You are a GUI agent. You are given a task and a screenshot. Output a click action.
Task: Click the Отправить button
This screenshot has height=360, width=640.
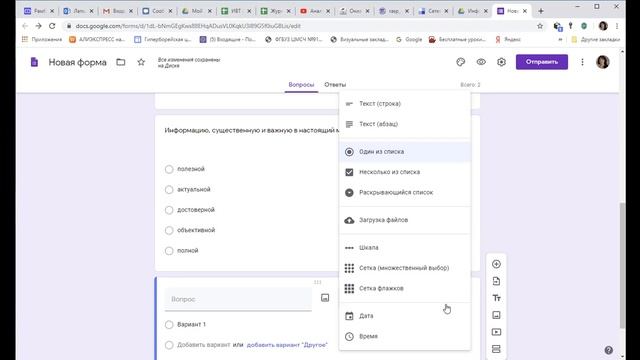point(542,62)
